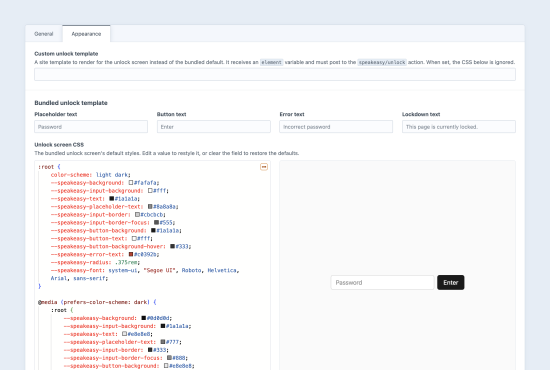Click the Lockdown text input field

click(x=459, y=127)
